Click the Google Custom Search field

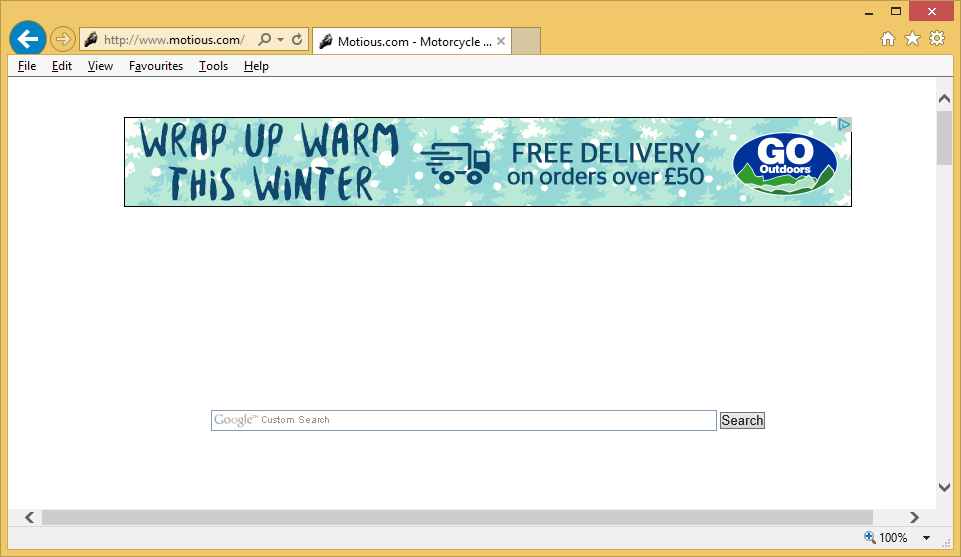coord(463,420)
